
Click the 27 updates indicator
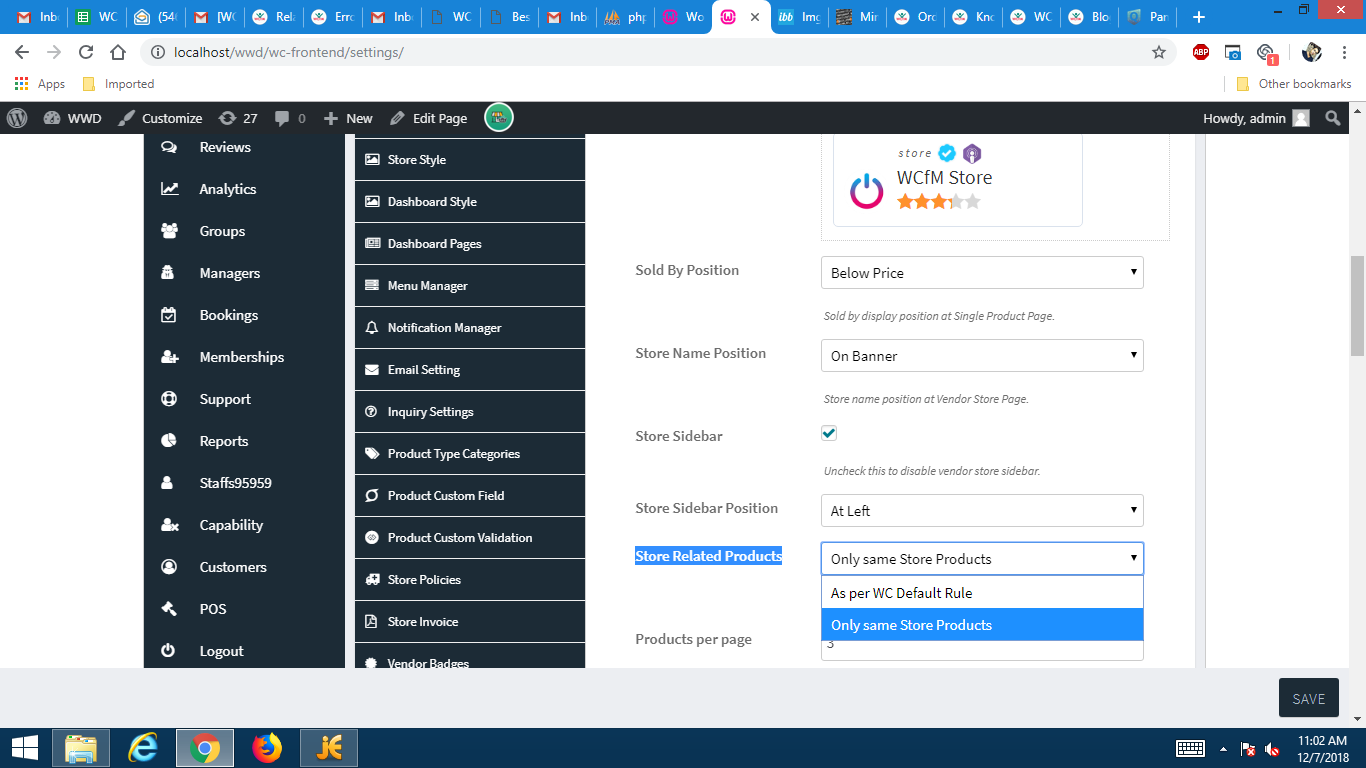(238, 118)
